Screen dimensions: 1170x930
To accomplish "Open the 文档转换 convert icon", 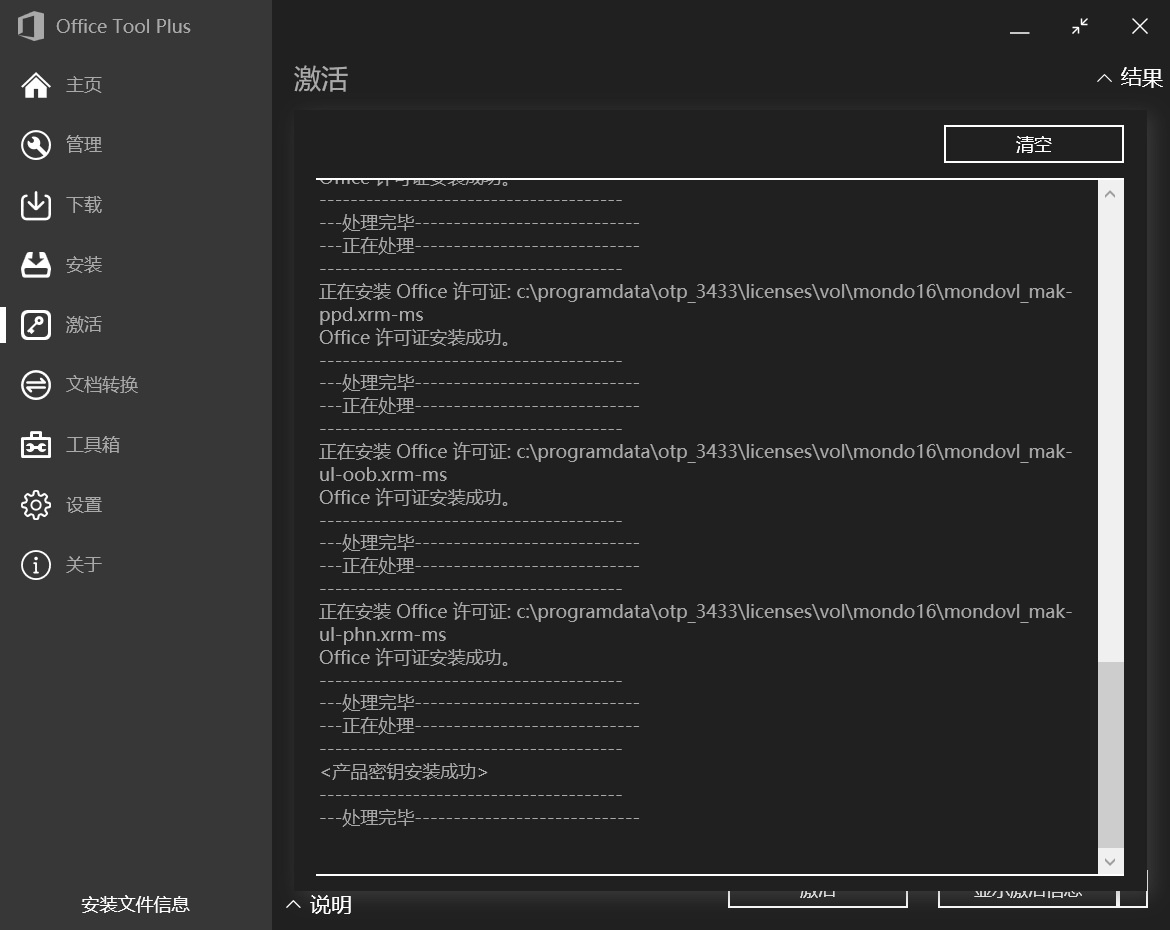I will tap(36, 384).
